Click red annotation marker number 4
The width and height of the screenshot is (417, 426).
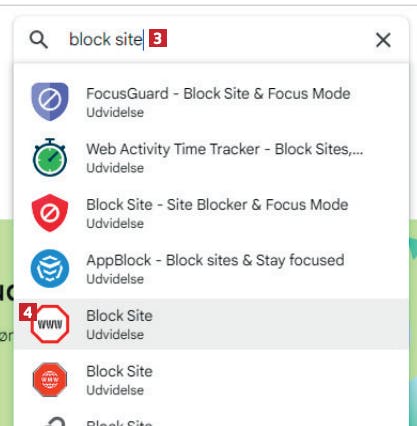tap(28, 312)
